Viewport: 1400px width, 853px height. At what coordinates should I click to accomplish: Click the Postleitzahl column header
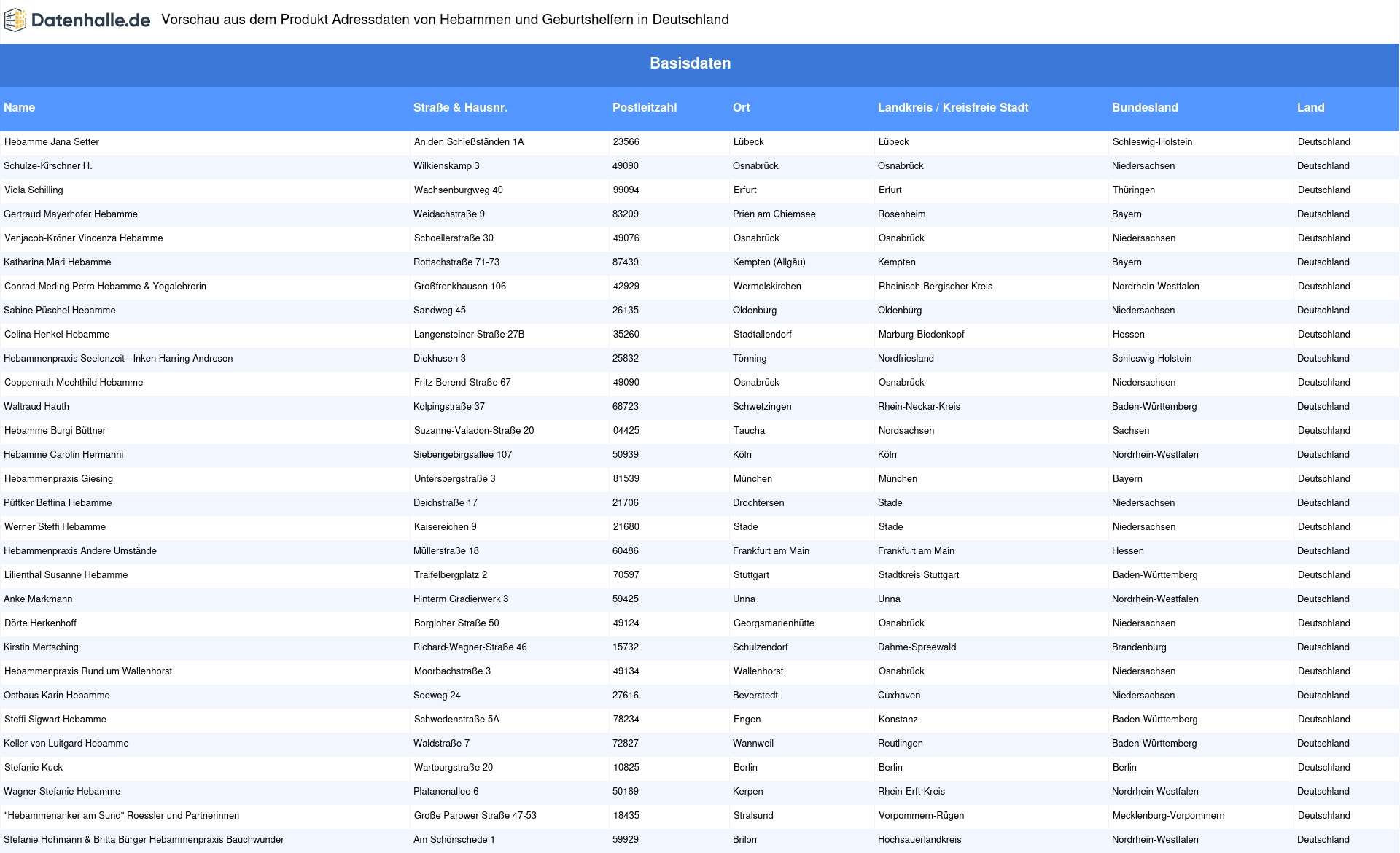click(645, 107)
